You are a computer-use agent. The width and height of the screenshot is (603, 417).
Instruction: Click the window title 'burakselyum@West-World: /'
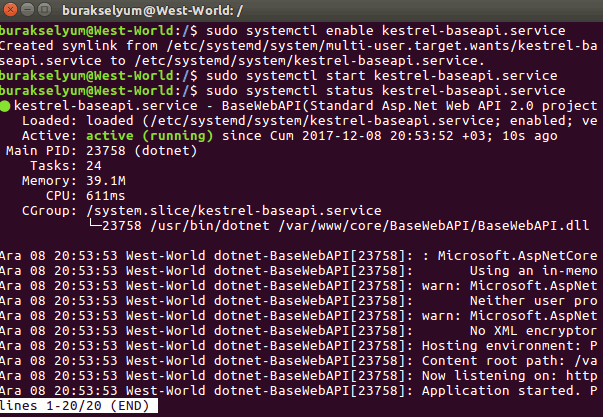pos(152,10)
